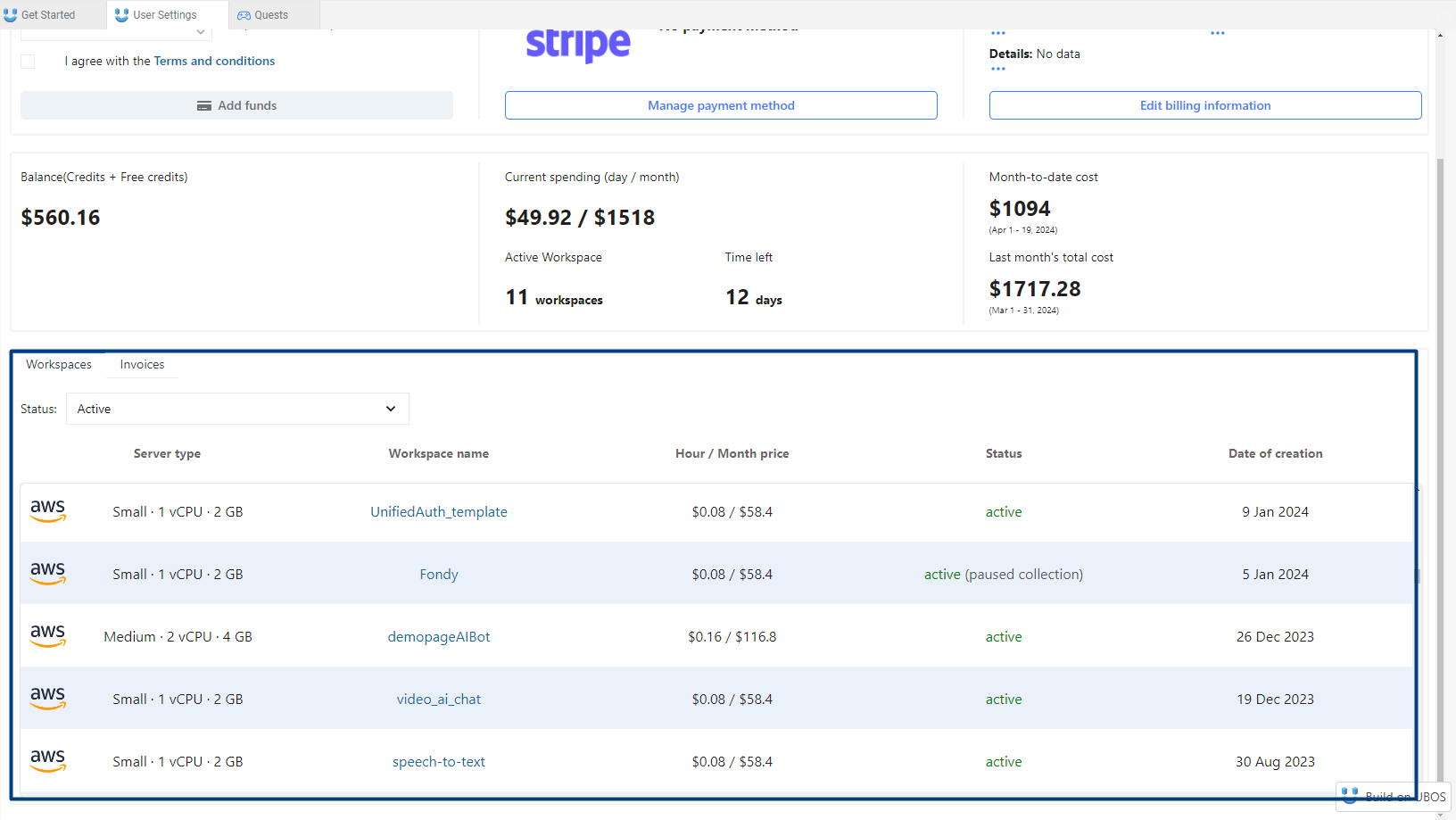Viewport: 1456px width, 820px height.
Task: Click AWS logo in UnifiedAuth_template row
Action: pos(48,510)
